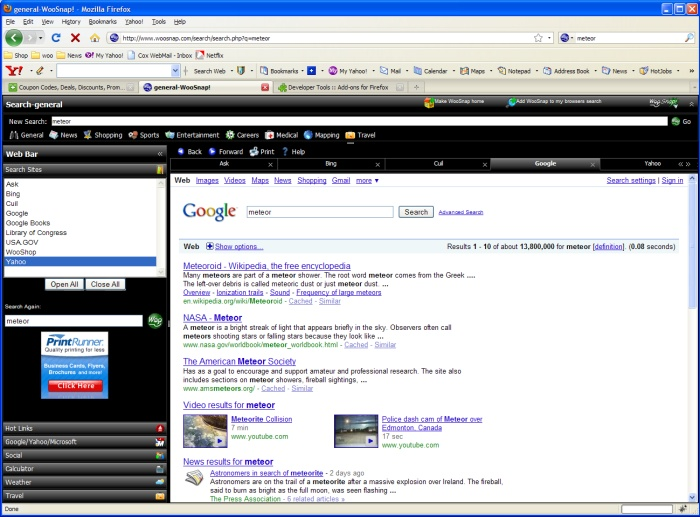700x517 pixels.
Task: Close the Cuil results tab
Action: click(485, 165)
